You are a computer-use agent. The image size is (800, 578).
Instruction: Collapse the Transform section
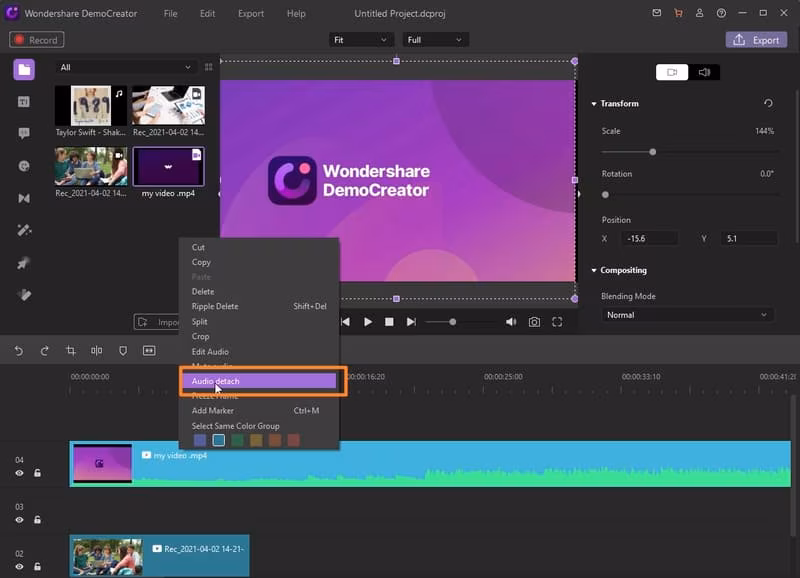point(594,104)
